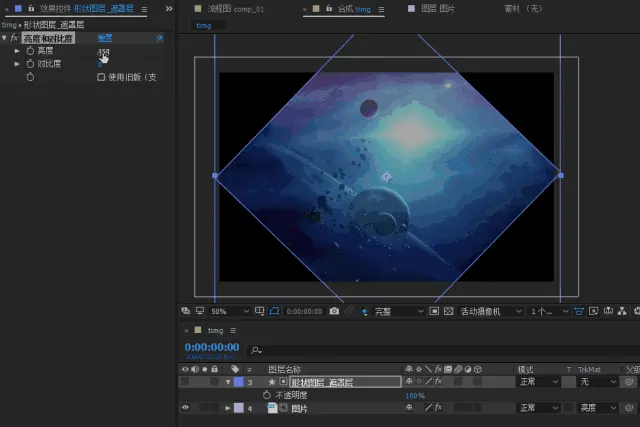Click the label tag column icon
Screen dimensions: 640x427
click(x=235, y=369)
